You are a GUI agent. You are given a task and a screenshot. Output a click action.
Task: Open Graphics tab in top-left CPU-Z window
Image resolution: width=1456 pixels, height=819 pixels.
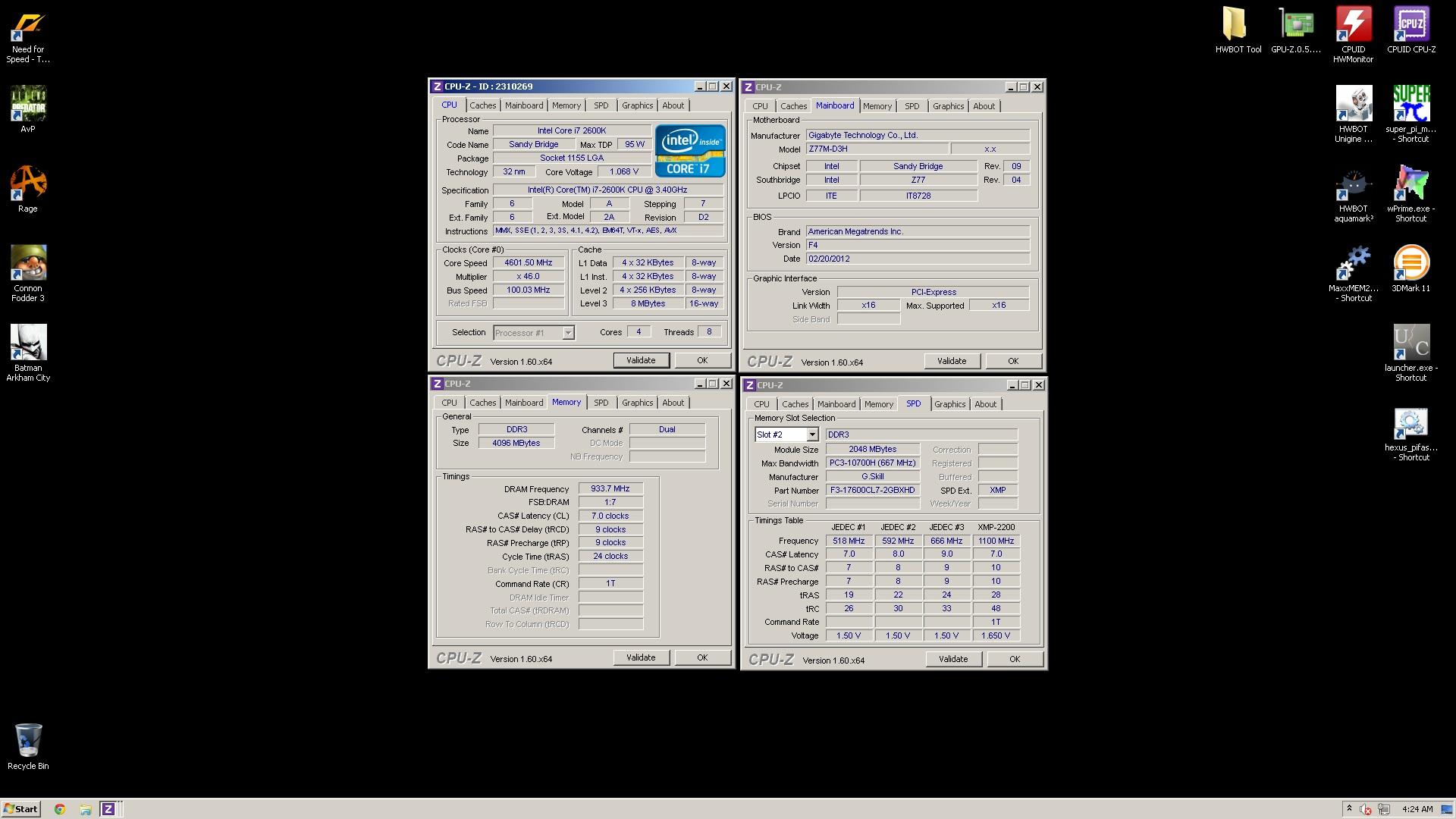637,105
